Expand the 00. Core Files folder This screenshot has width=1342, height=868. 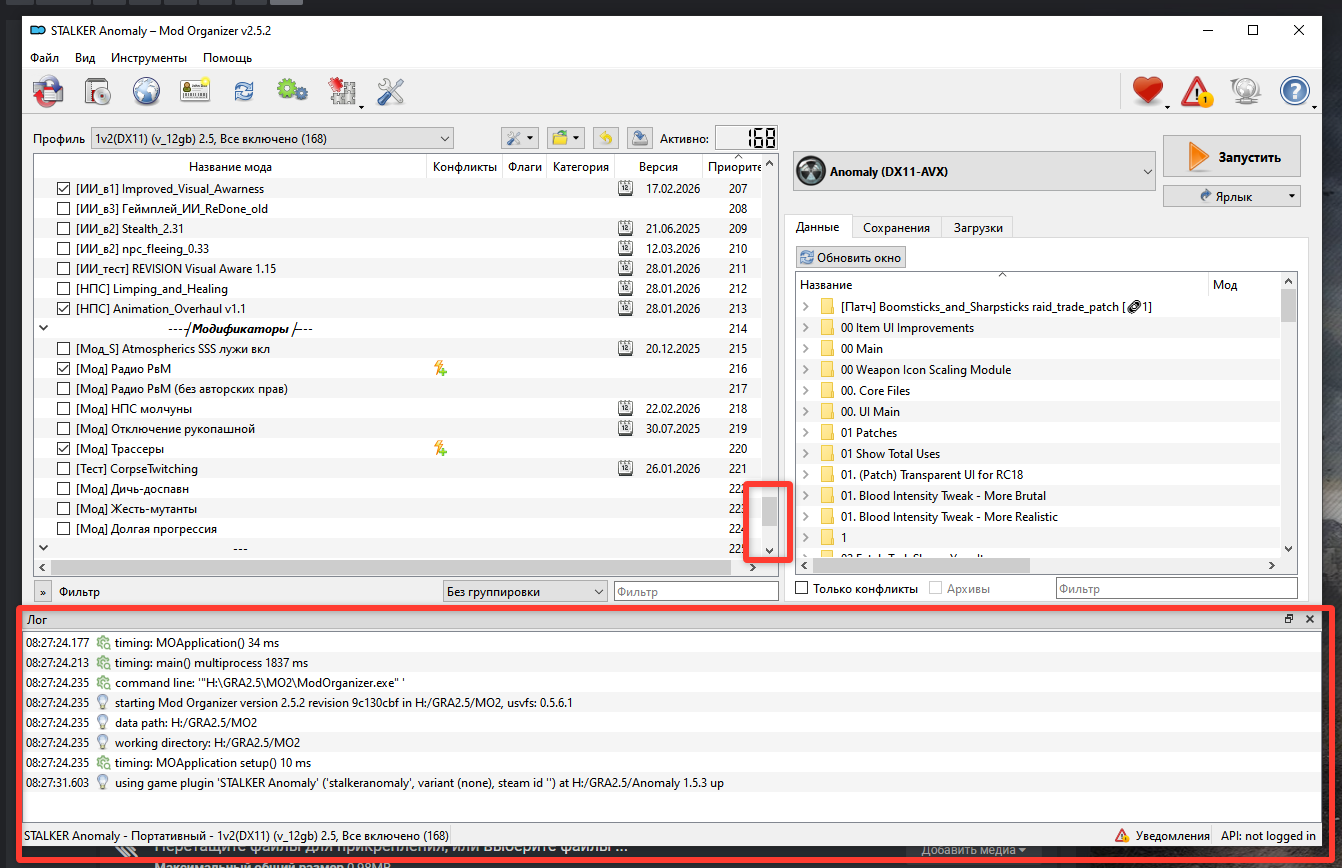point(806,391)
